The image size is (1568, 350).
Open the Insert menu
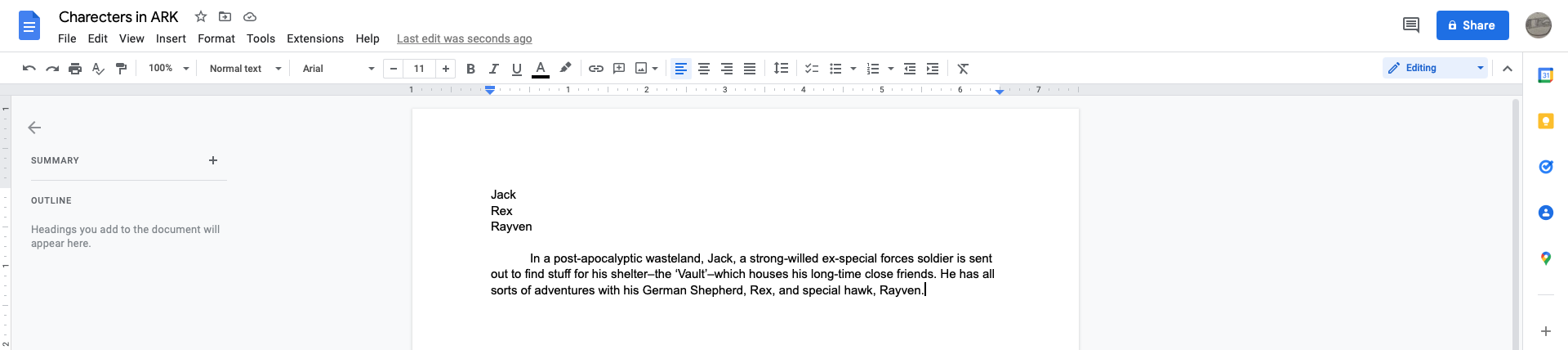point(171,38)
